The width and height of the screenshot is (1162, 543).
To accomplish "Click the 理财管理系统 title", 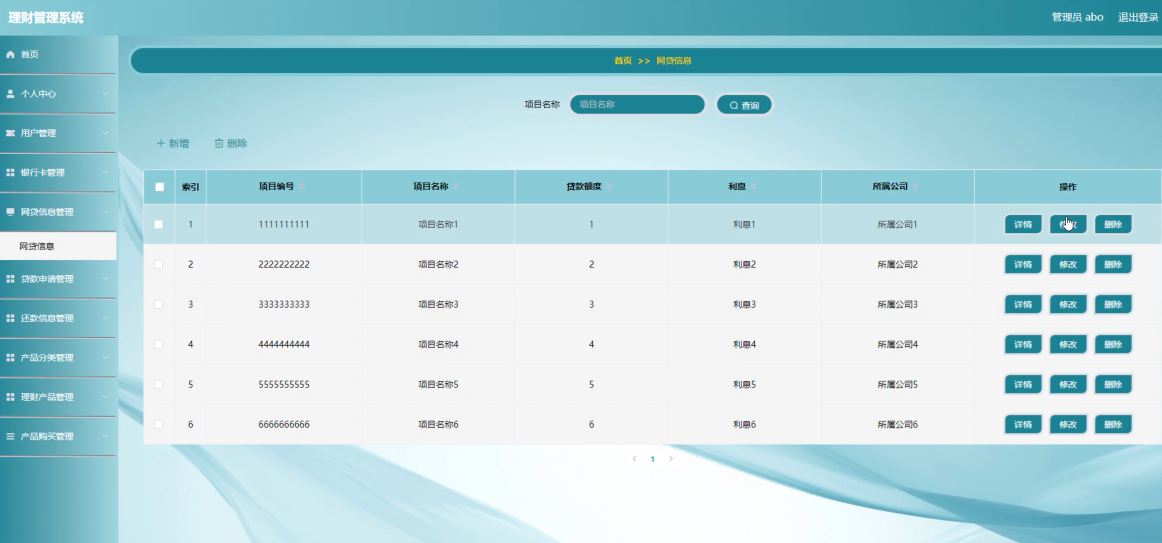I will click(46, 18).
